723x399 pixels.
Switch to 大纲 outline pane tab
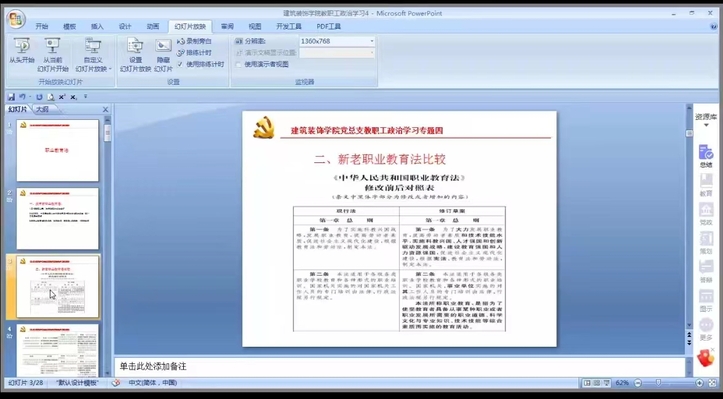(x=42, y=109)
